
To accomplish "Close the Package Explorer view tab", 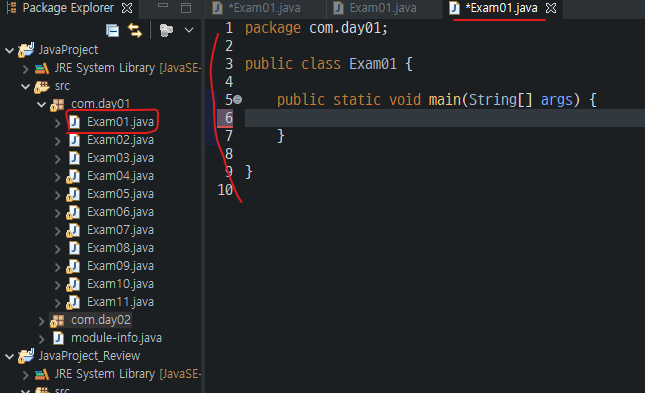I will point(127,8).
